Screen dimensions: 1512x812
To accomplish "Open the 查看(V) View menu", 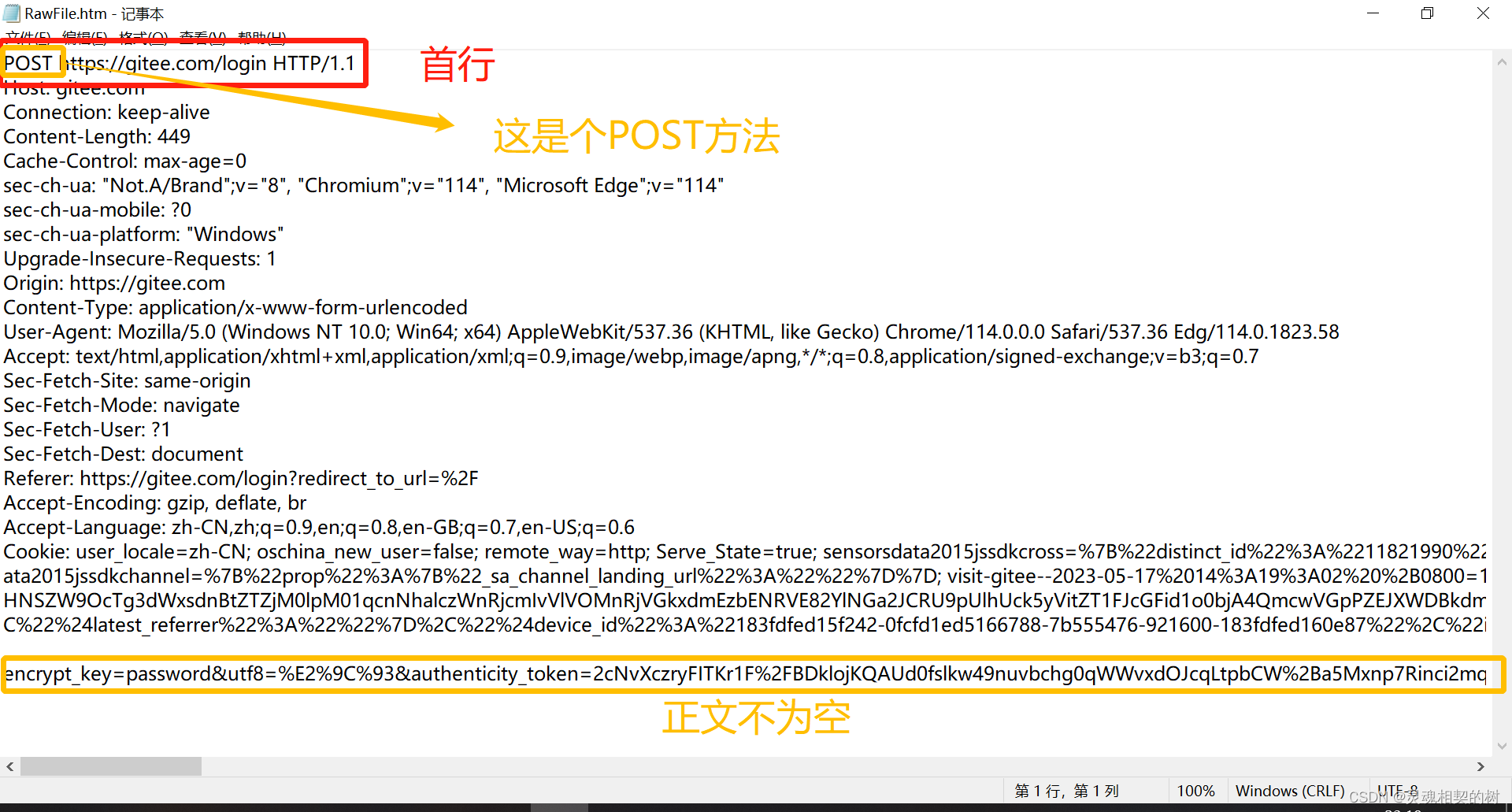I will tap(202, 37).
